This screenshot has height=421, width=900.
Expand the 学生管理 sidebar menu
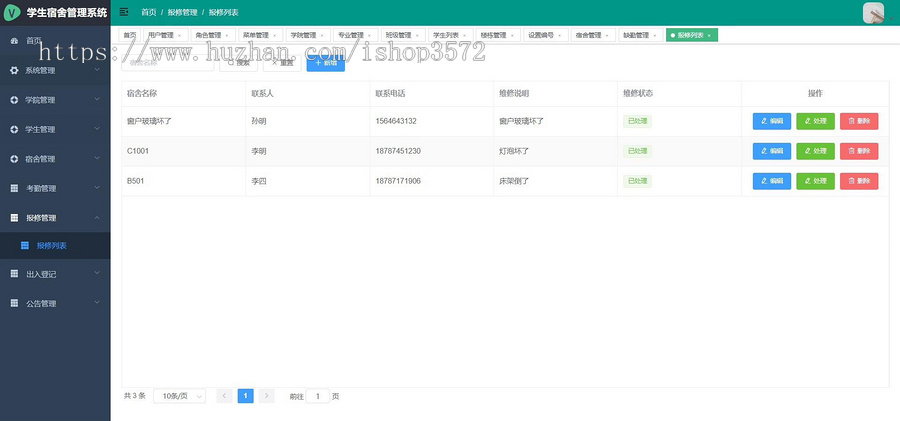point(55,129)
